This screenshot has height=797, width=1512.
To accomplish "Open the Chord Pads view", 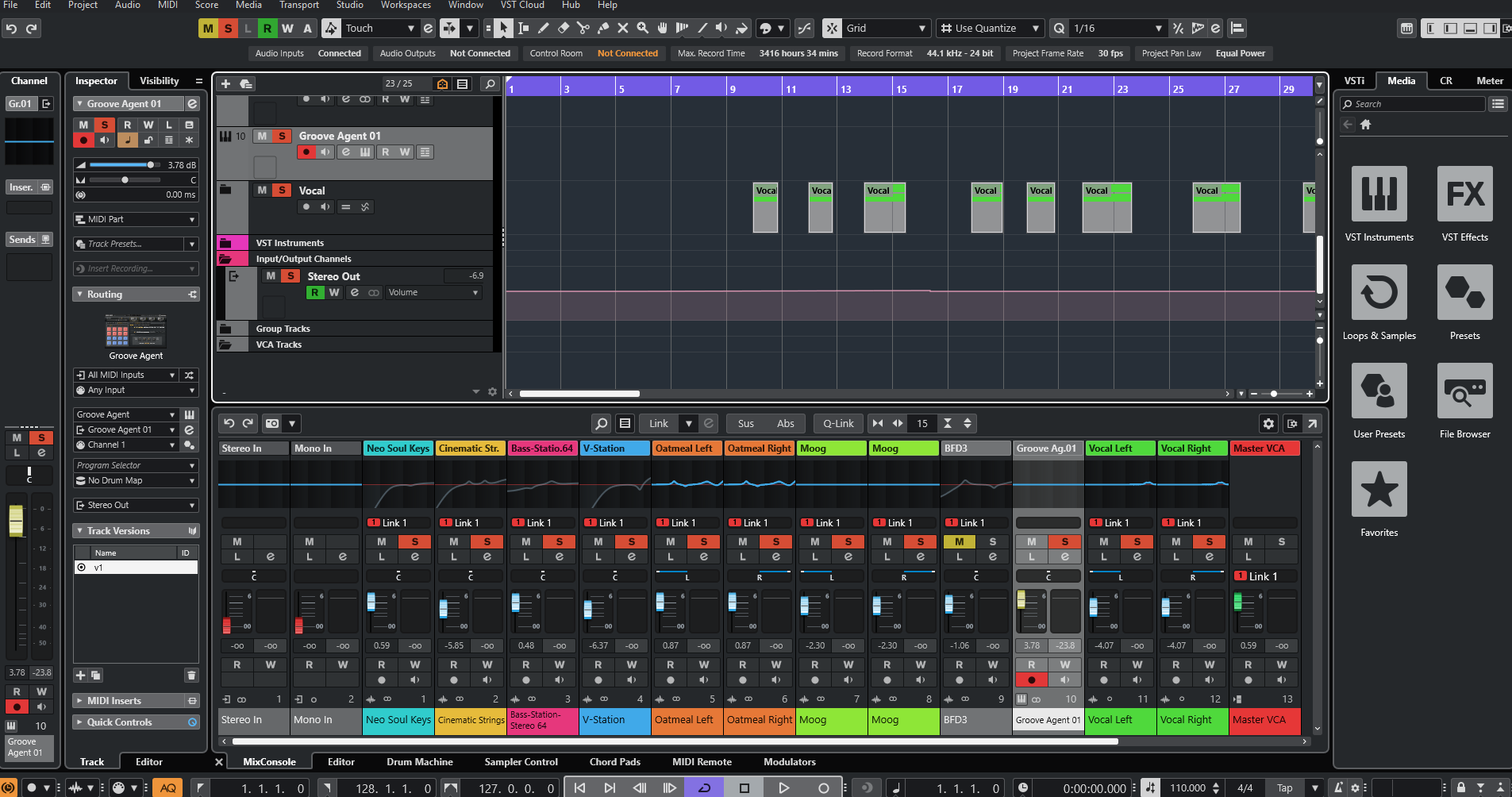I will point(614,761).
